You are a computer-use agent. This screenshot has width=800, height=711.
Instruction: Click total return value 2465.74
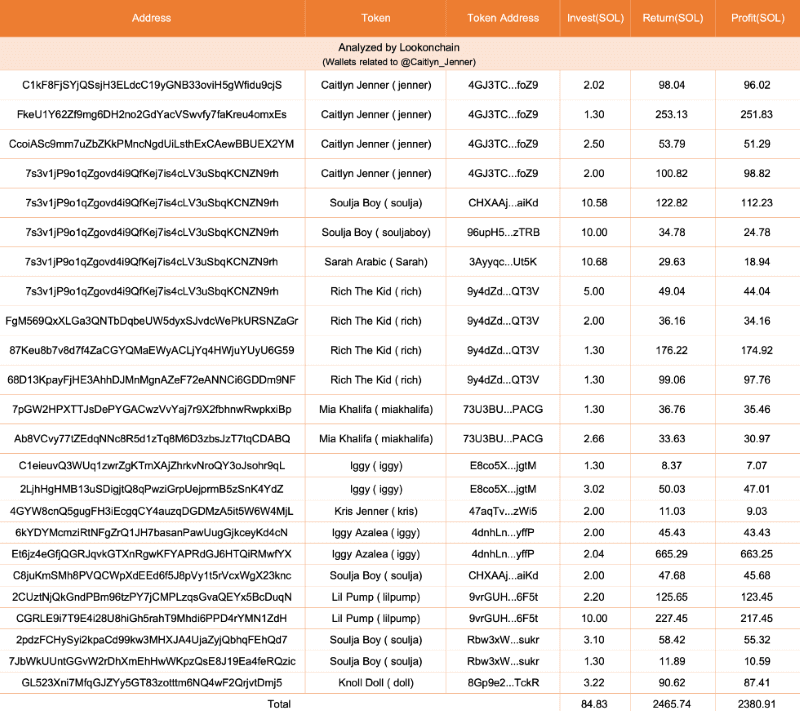[x=672, y=704]
